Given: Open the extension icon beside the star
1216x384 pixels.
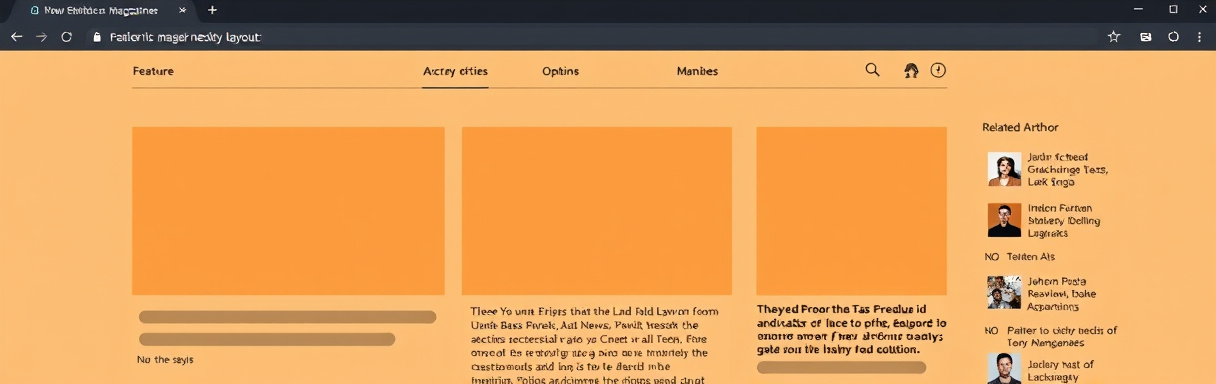Looking at the screenshot, I should (1146, 36).
